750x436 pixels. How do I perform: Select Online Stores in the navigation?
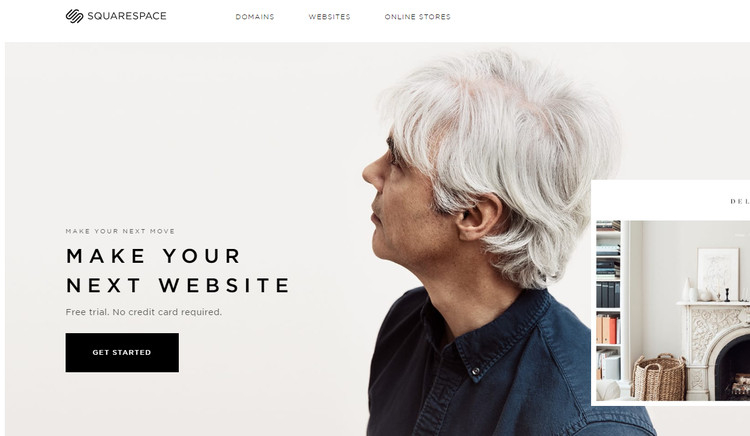click(418, 17)
